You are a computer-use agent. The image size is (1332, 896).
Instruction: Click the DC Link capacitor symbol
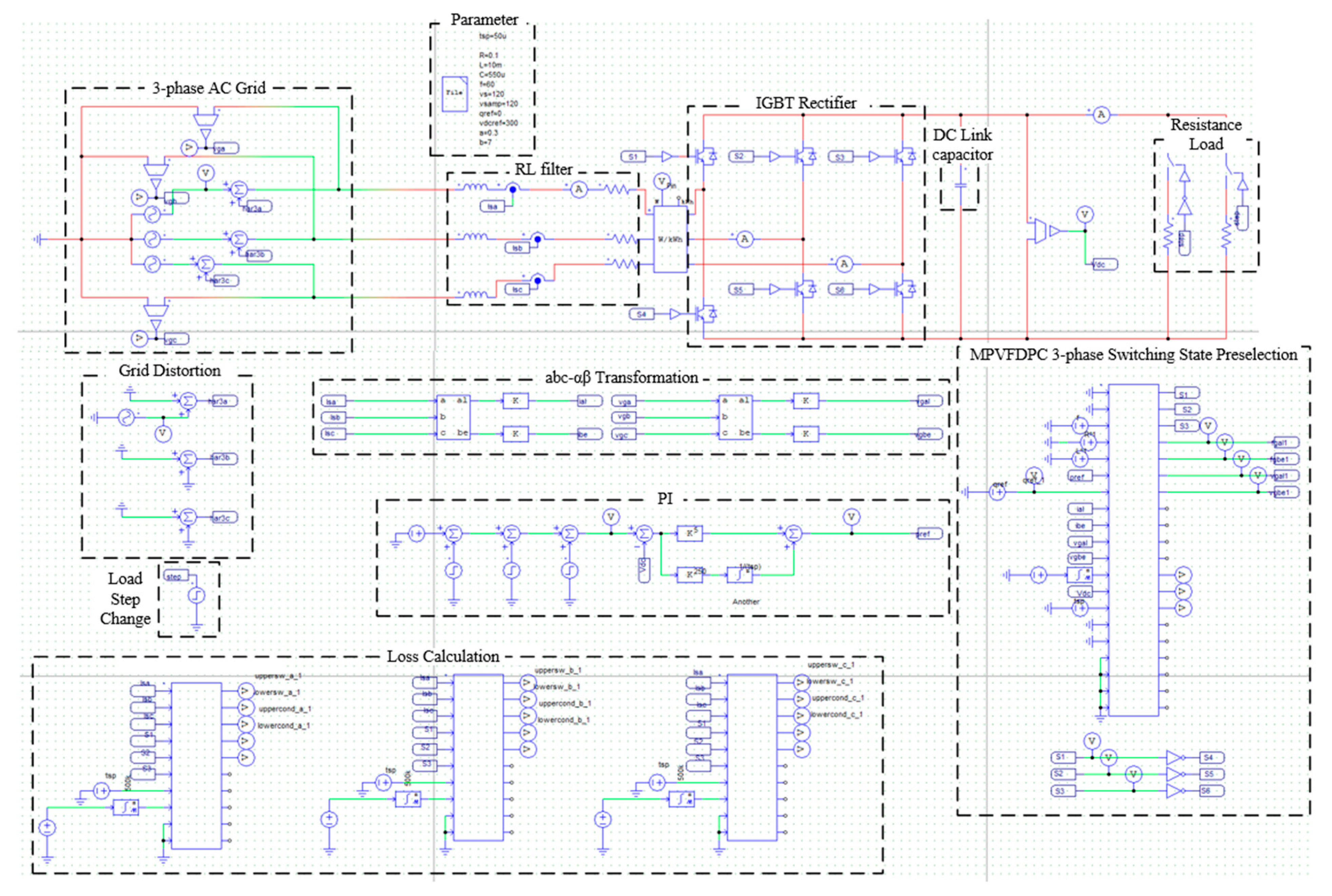(x=961, y=186)
